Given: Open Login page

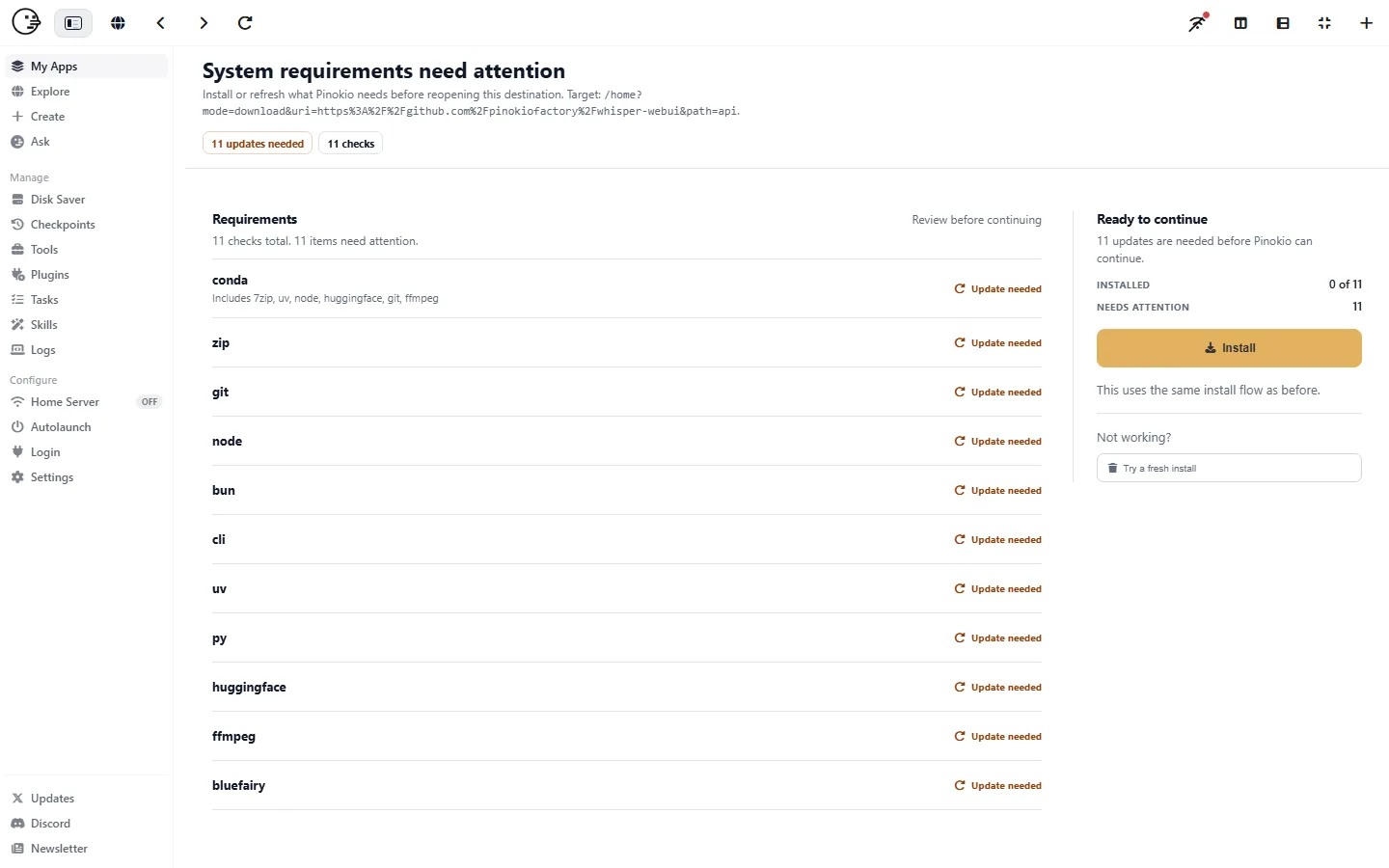Looking at the screenshot, I should [86, 452].
